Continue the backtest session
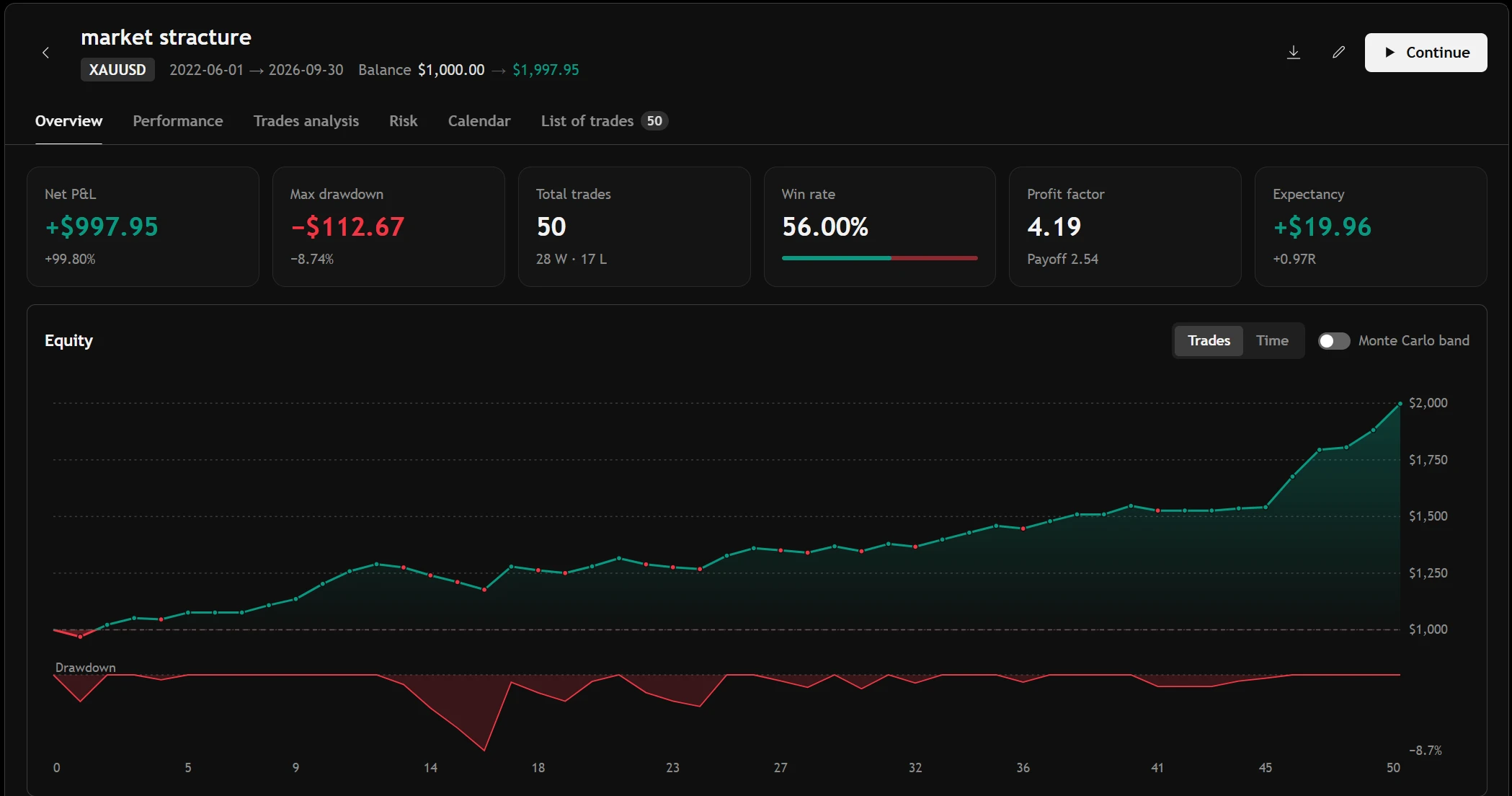1512x796 pixels. point(1426,53)
